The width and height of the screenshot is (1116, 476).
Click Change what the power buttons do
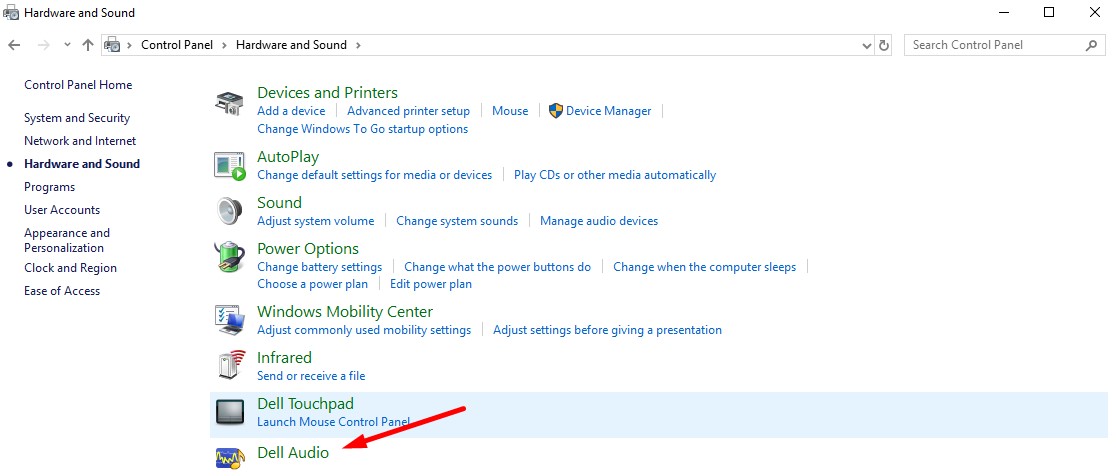(x=498, y=267)
